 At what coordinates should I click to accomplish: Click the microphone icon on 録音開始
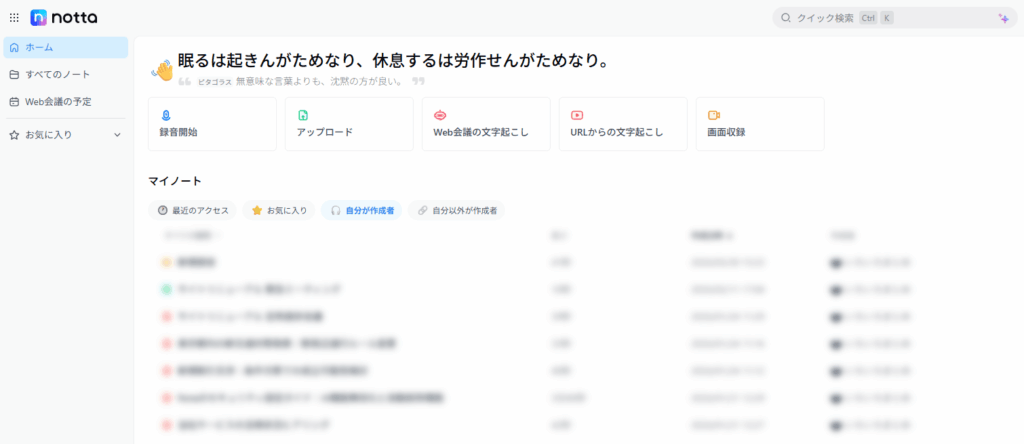click(166, 115)
